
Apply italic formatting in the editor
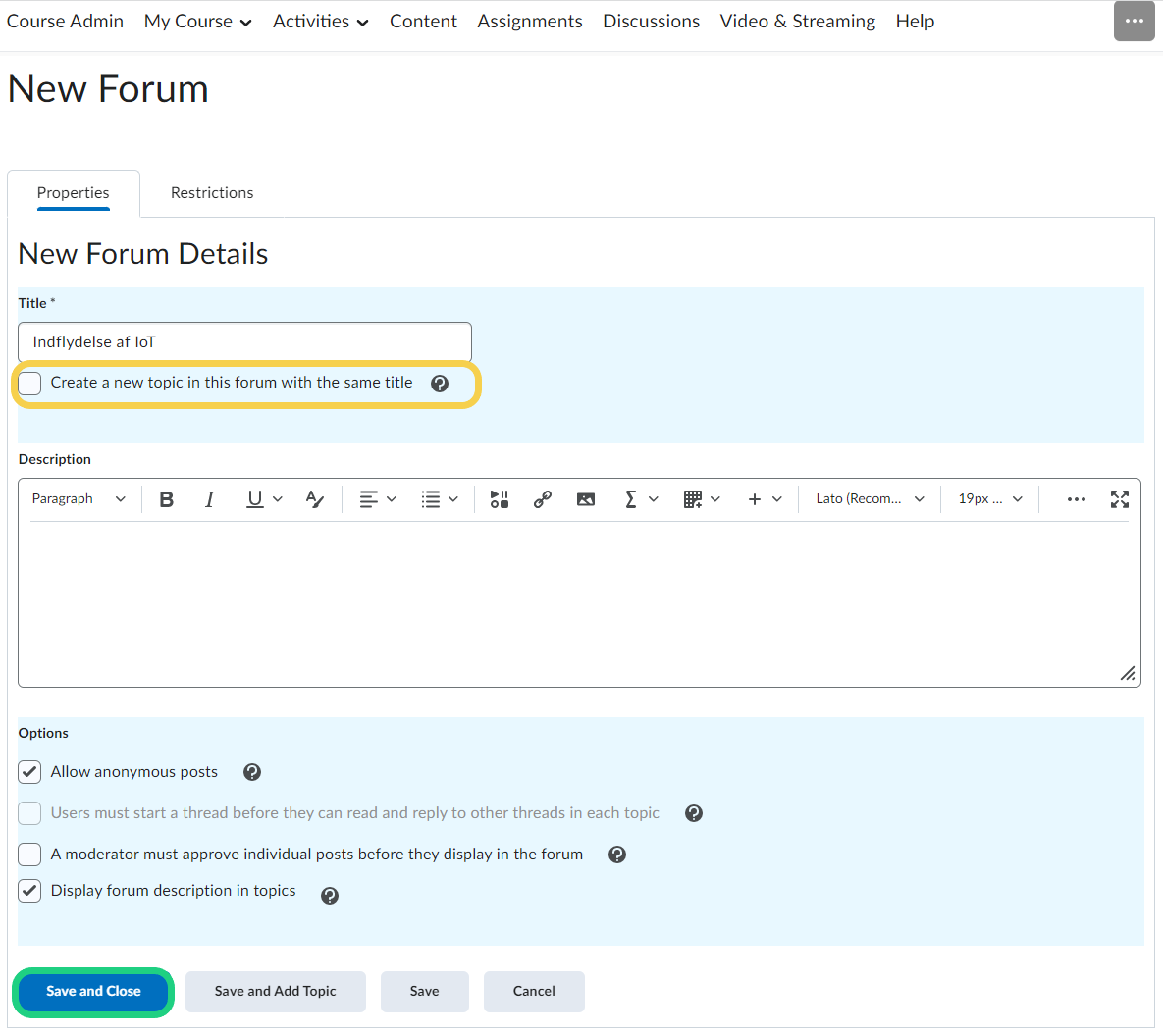(x=209, y=499)
